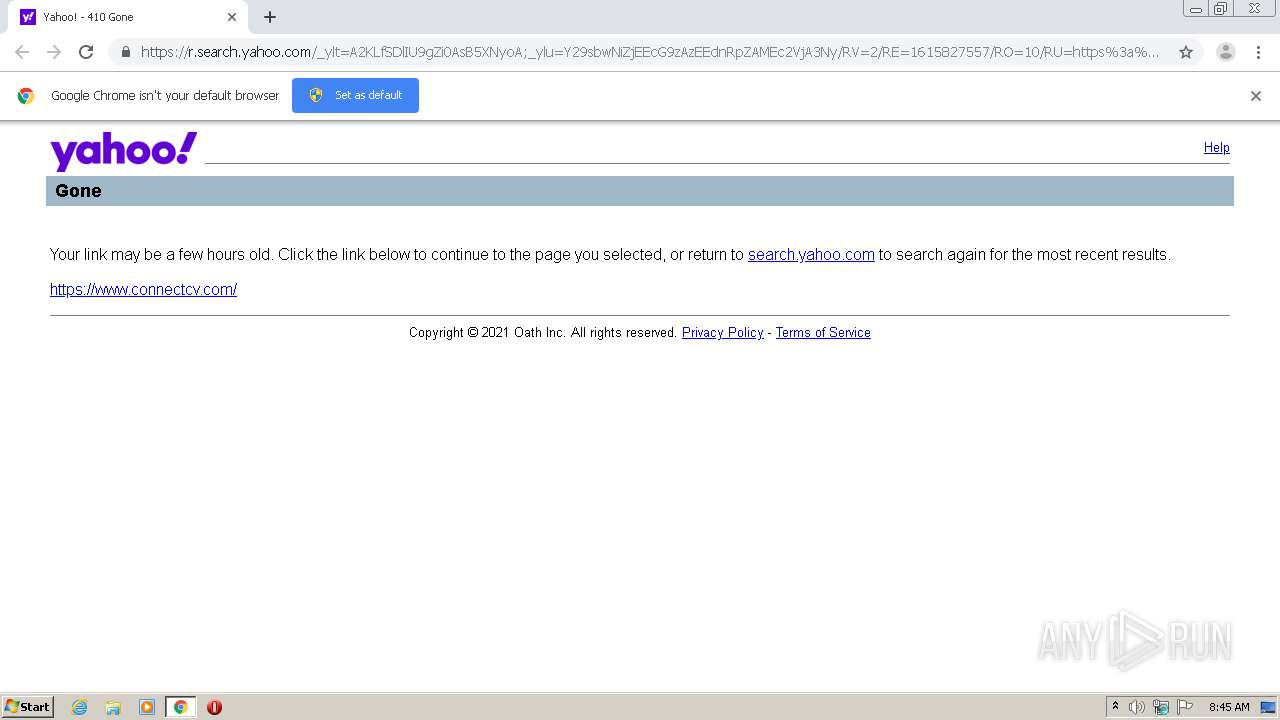
Task: Open the Privacy Policy link
Action: (x=722, y=332)
